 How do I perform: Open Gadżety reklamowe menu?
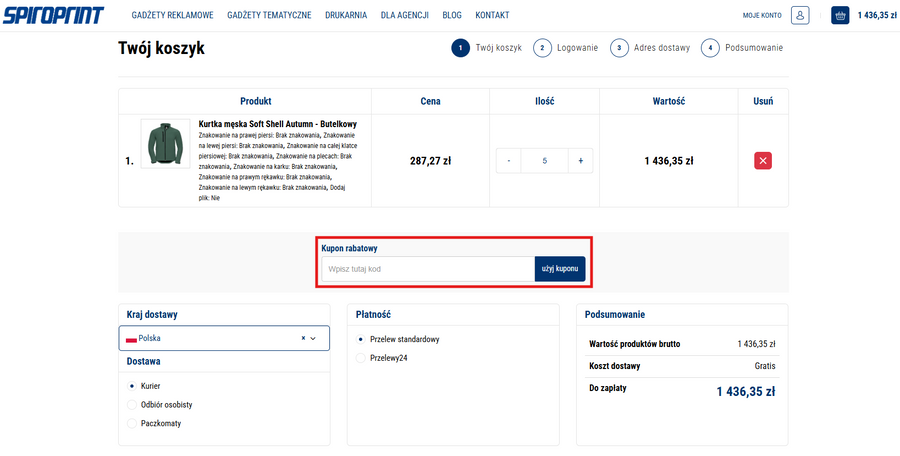click(x=172, y=15)
